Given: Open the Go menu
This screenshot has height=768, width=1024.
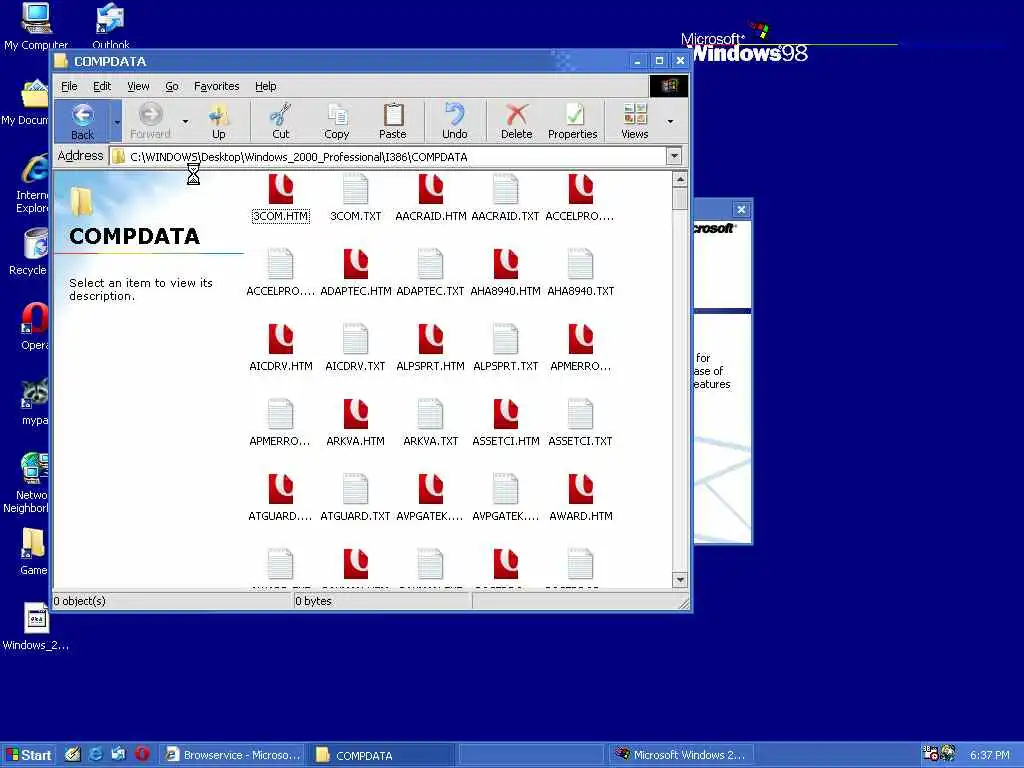Looking at the screenshot, I should click(172, 86).
